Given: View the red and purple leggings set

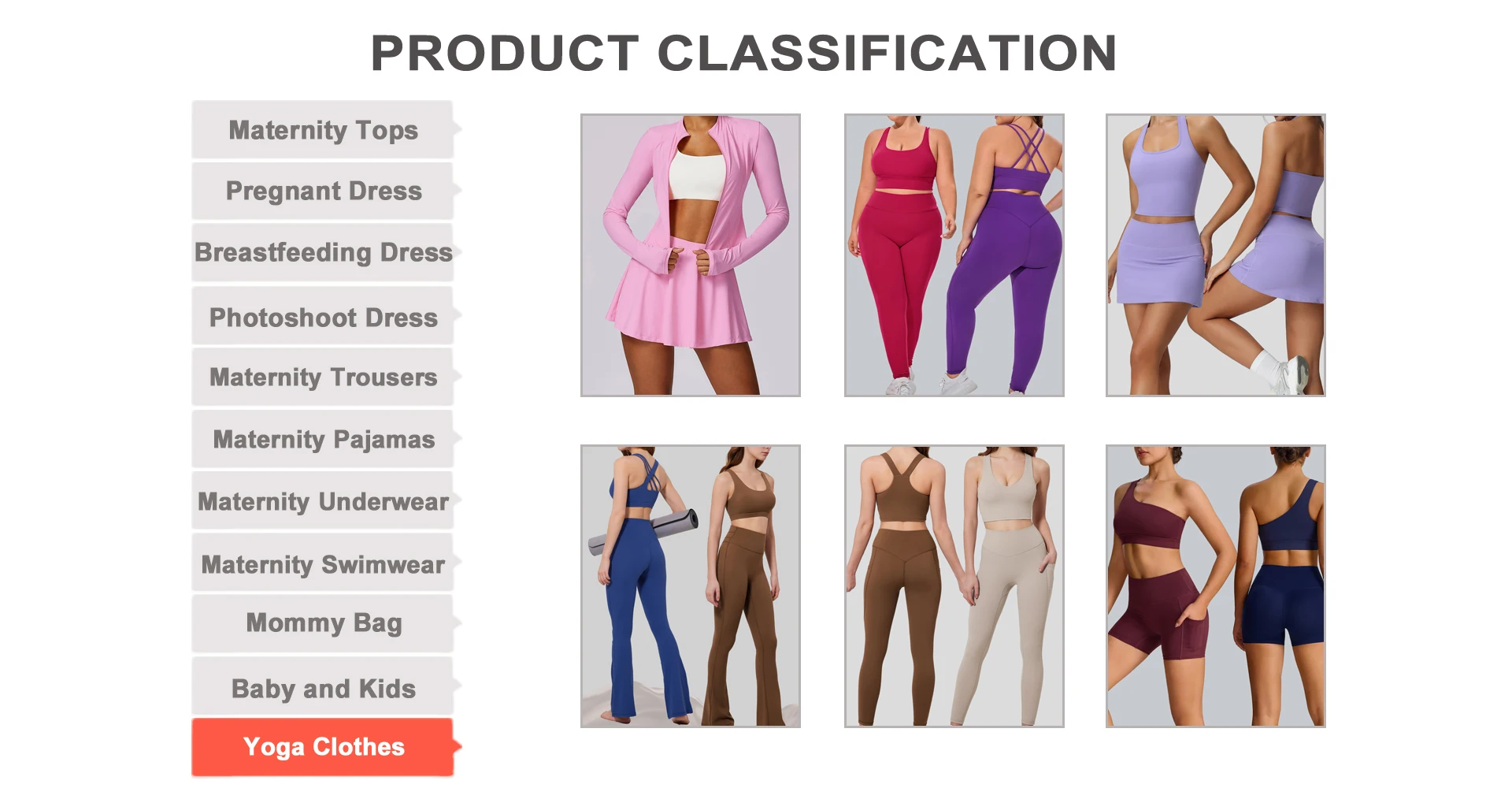Looking at the screenshot, I should tap(954, 255).
